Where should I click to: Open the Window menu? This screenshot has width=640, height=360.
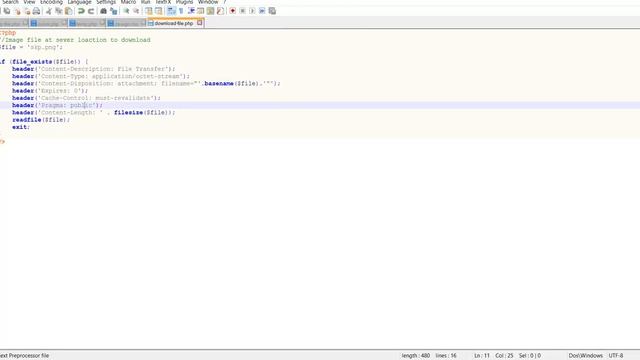coord(208,2)
